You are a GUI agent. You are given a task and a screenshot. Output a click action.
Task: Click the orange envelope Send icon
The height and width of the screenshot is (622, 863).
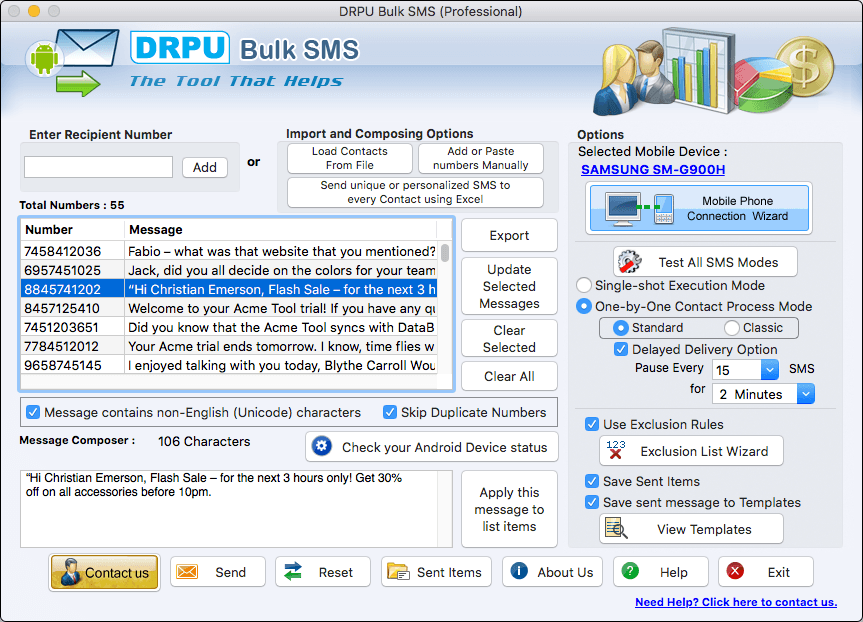click(187, 571)
